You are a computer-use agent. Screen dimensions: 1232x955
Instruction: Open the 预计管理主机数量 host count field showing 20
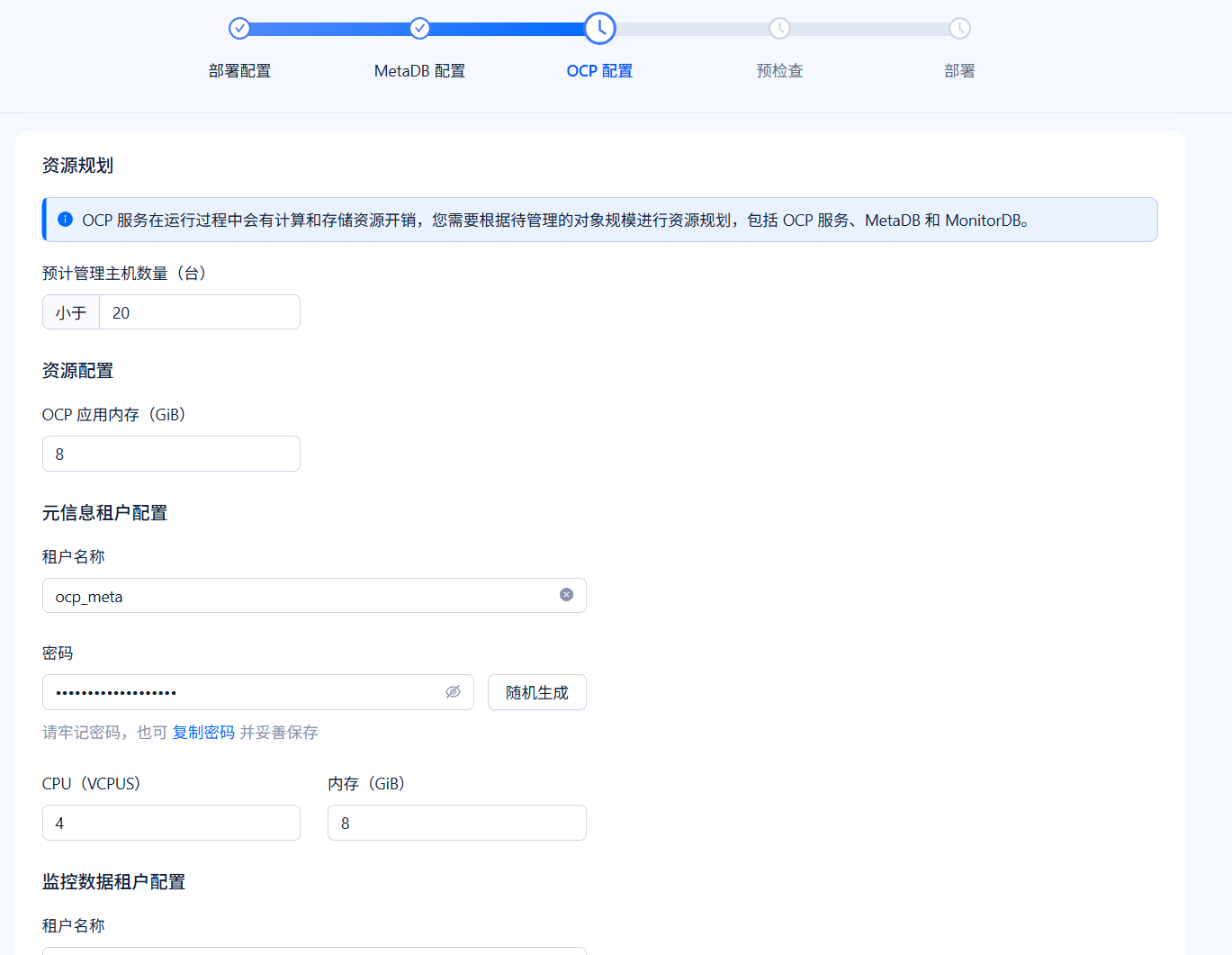(200, 312)
